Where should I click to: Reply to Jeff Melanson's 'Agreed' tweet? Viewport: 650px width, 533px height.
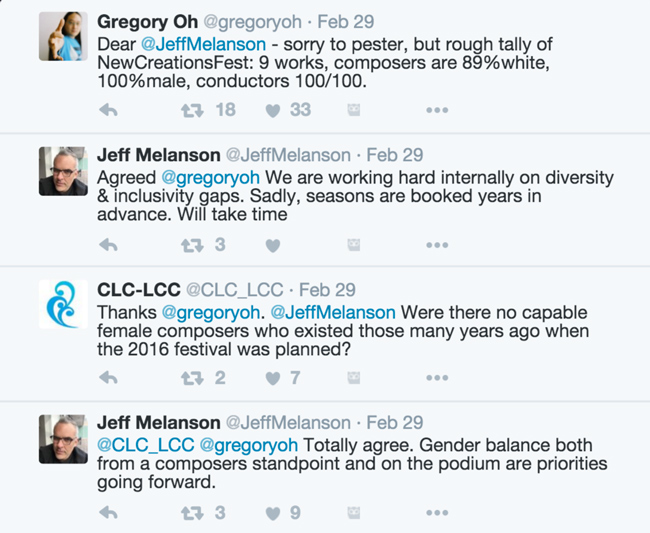pos(109,245)
